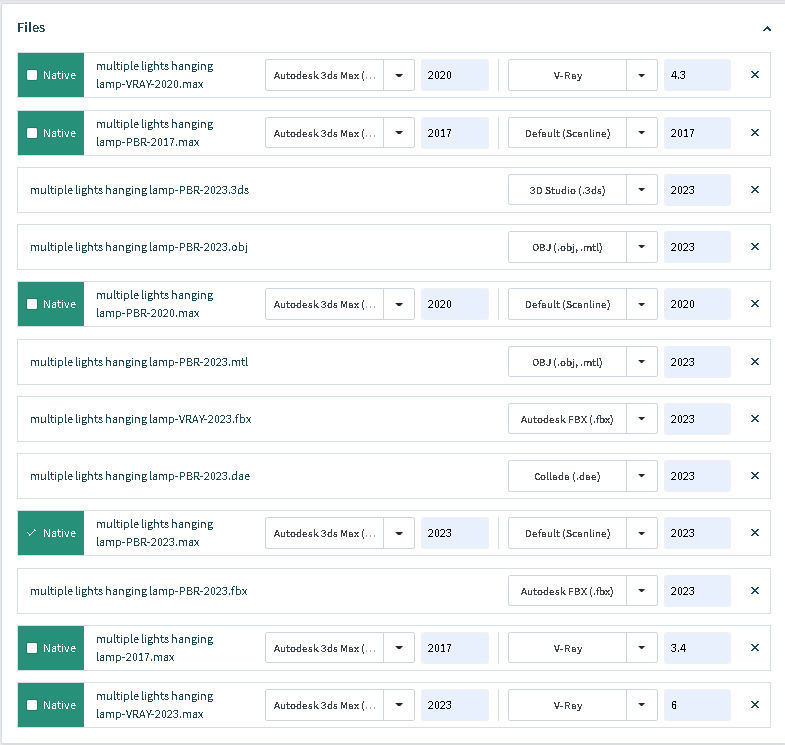This screenshot has height=745, width=785.
Task: Expand Collada (.dae) format dropdown
Action: [642, 476]
